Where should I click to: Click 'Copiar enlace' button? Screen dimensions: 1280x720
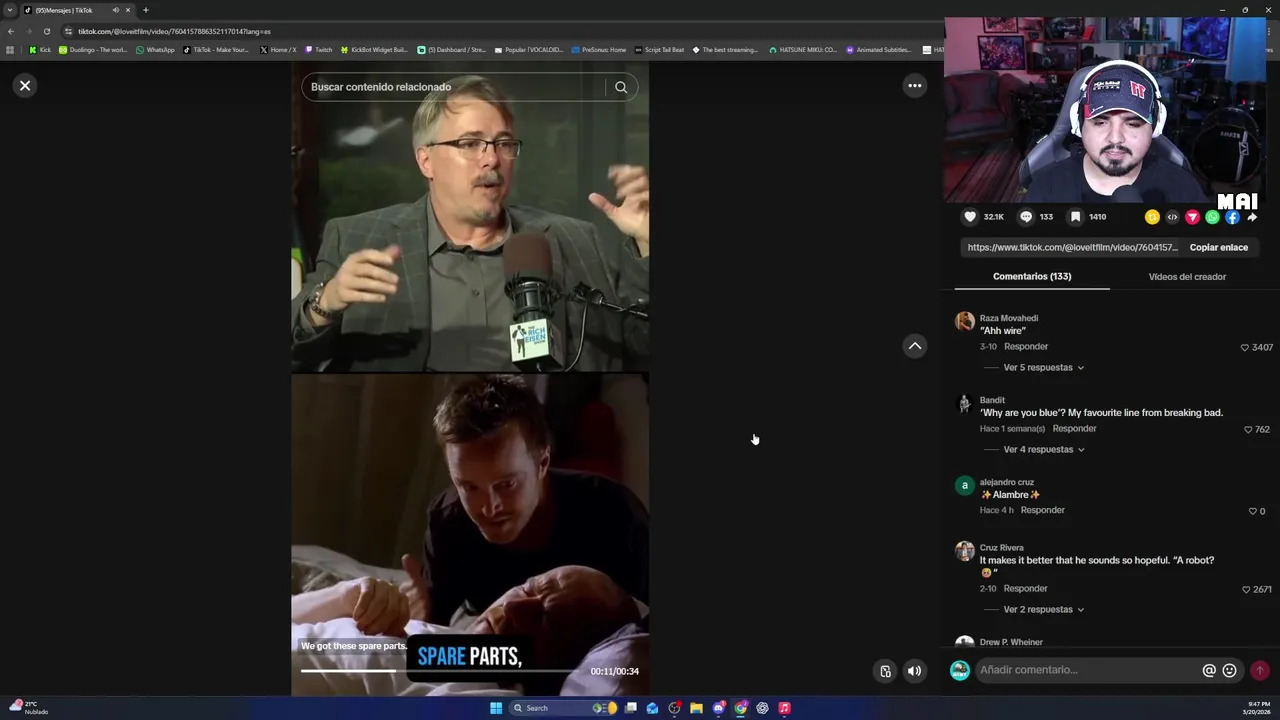coord(1218,247)
